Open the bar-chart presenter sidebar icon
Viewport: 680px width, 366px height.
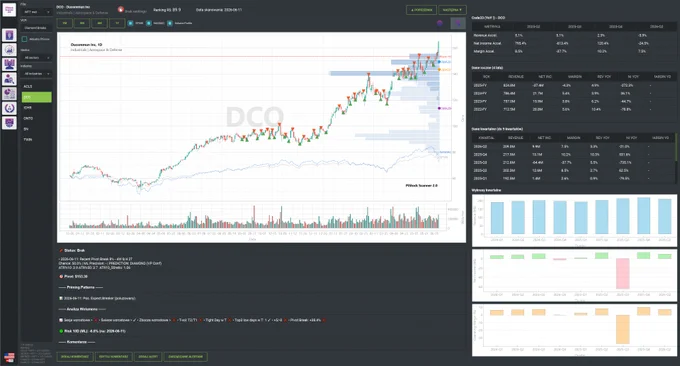click(9, 64)
